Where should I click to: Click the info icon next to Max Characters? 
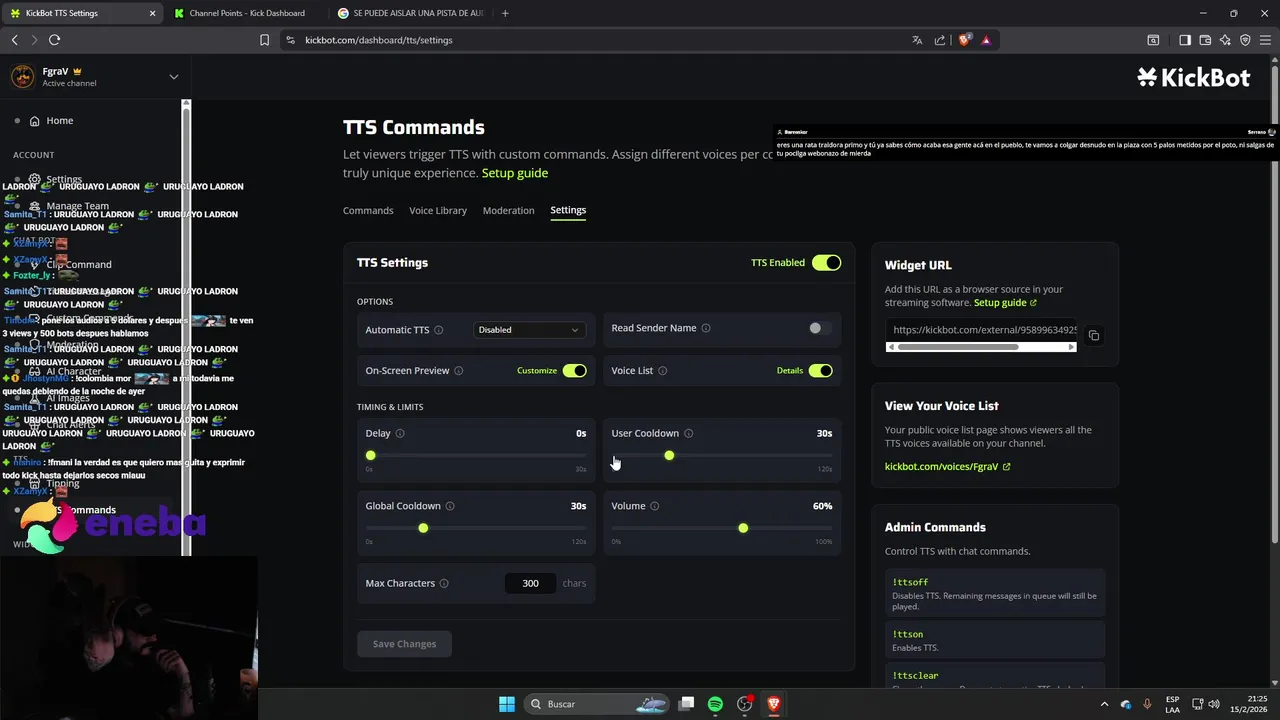(x=444, y=583)
